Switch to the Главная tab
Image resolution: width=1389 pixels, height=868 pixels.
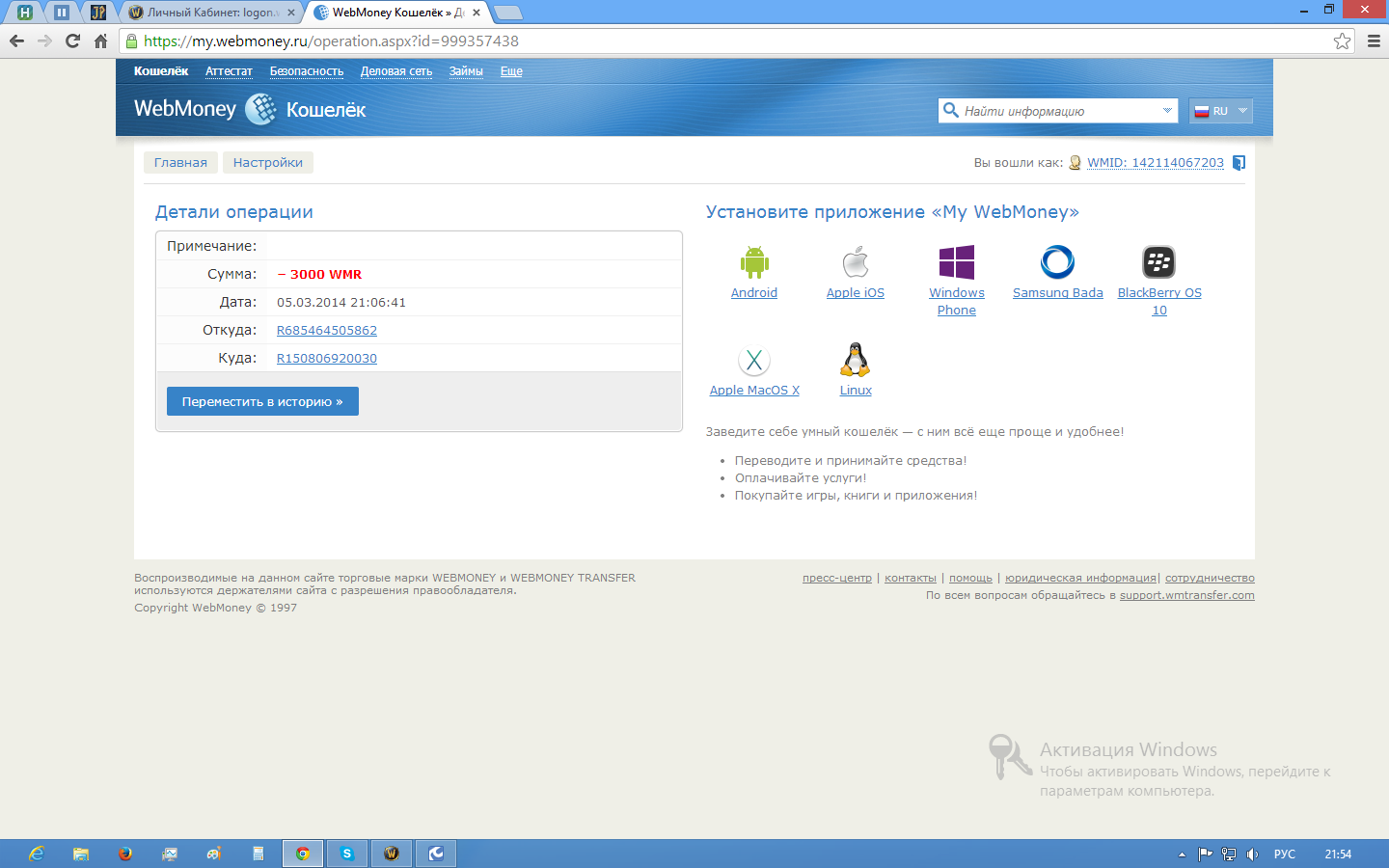(x=180, y=162)
